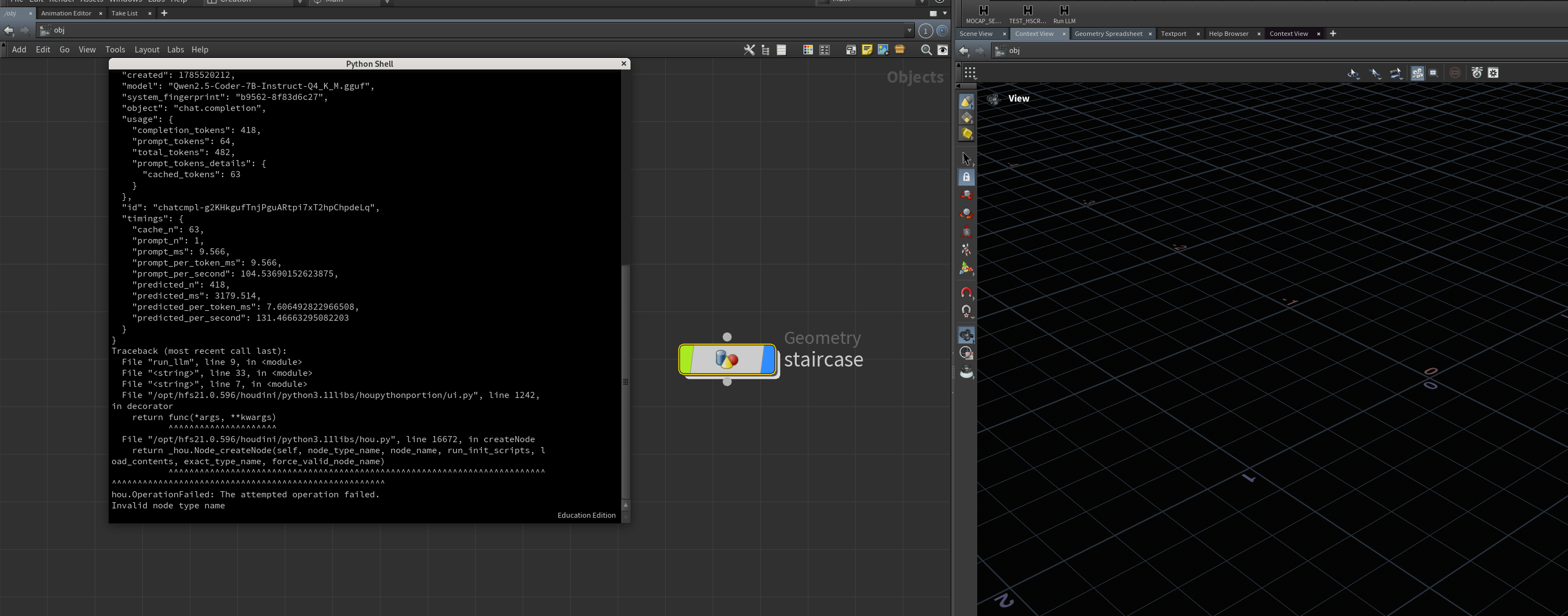Open the network editor Tools menu
The height and width of the screenshot is (616, 1568).
(x=115, y=50)
